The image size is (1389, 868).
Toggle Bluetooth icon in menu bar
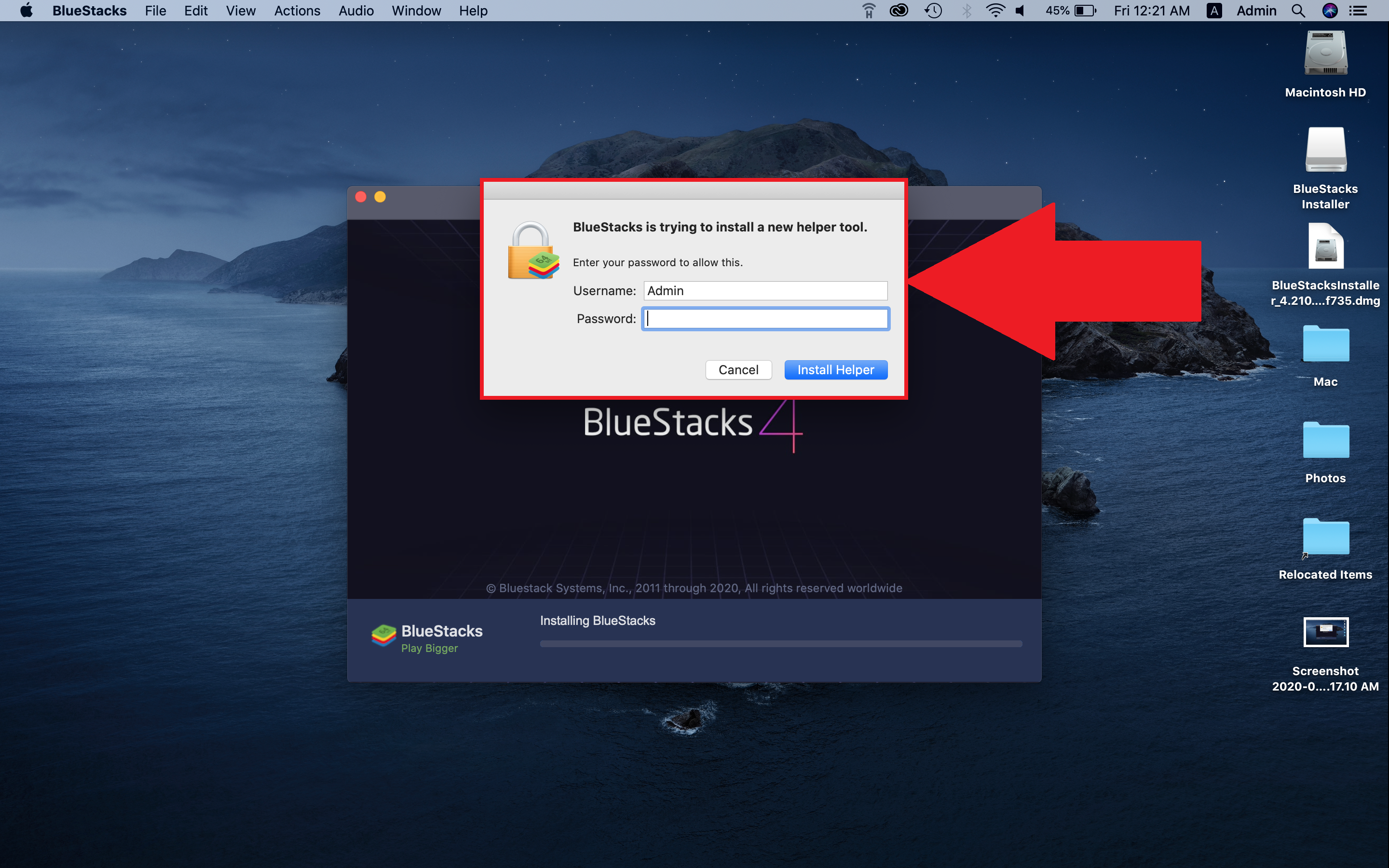(x=969, y=11)
